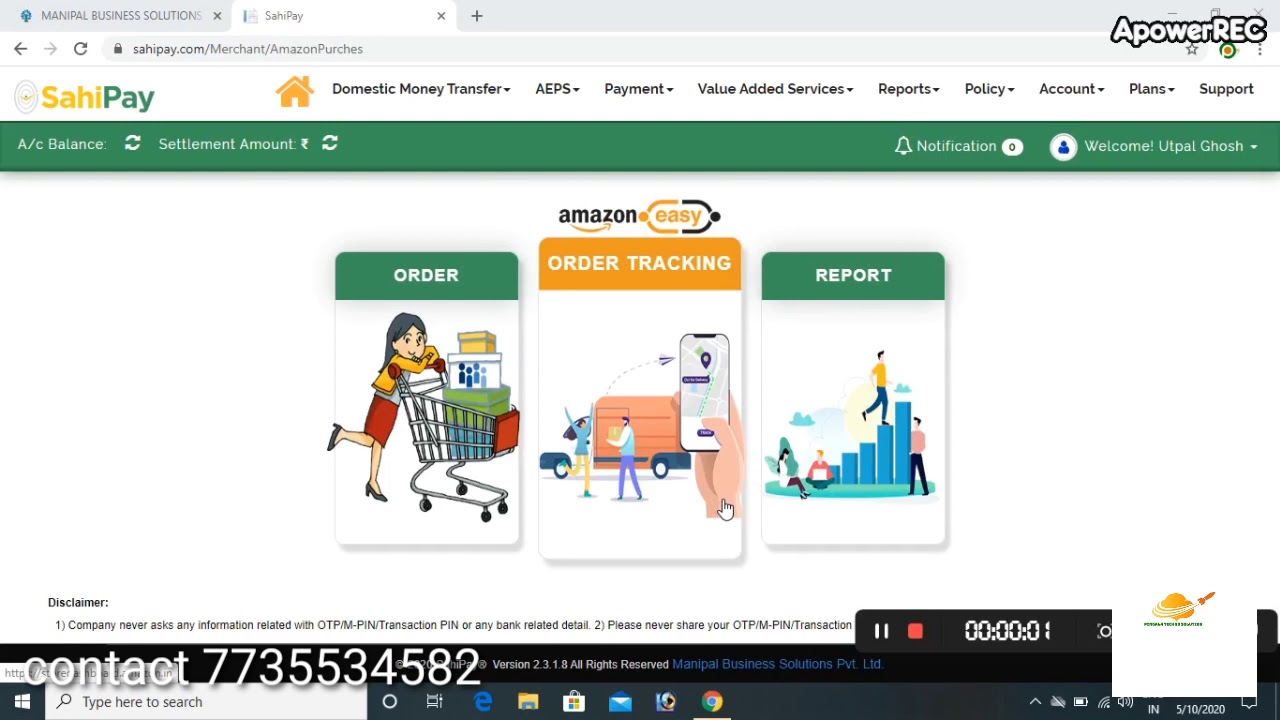
Task: Open File Explorer from the taskbar
Action: coord(528,702)
